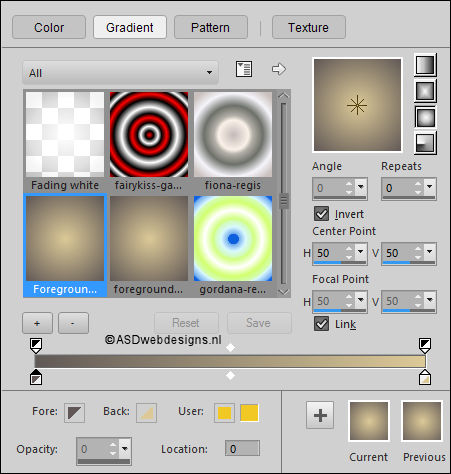The image size is (451, 474).
Task: Switch to the Pattern tab
Action: [x=211, y=27]
